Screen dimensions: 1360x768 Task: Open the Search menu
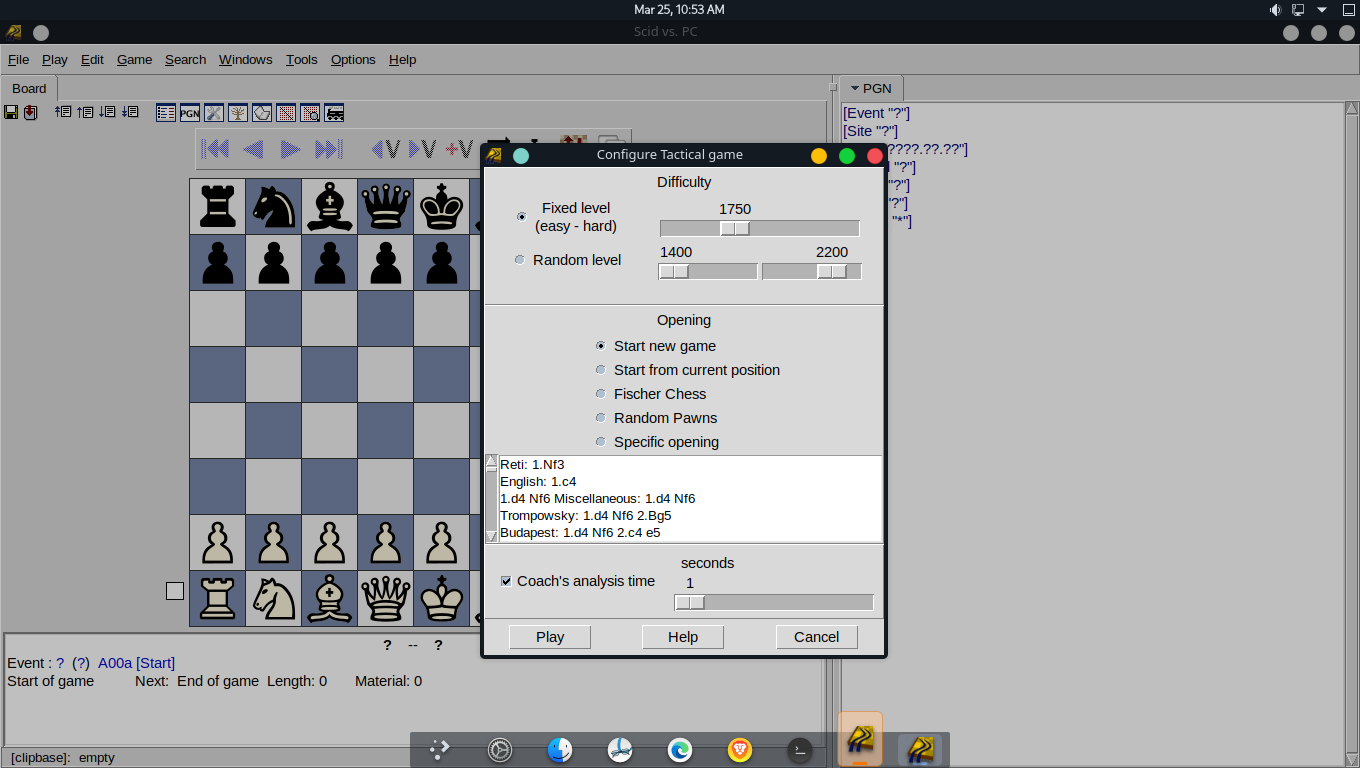(x=185, y=60)
